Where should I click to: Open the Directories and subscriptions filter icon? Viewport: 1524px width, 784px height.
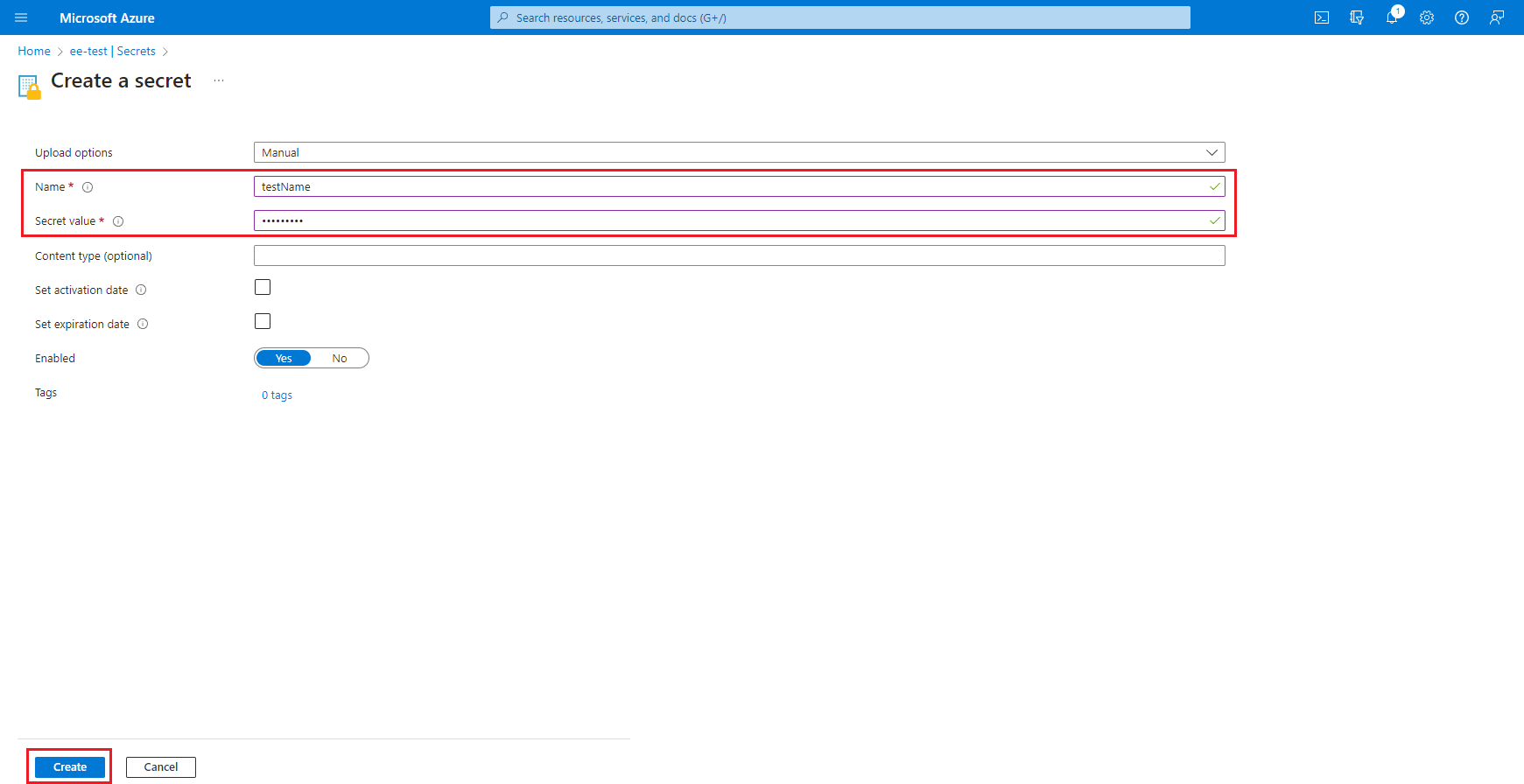point(1357,17)
